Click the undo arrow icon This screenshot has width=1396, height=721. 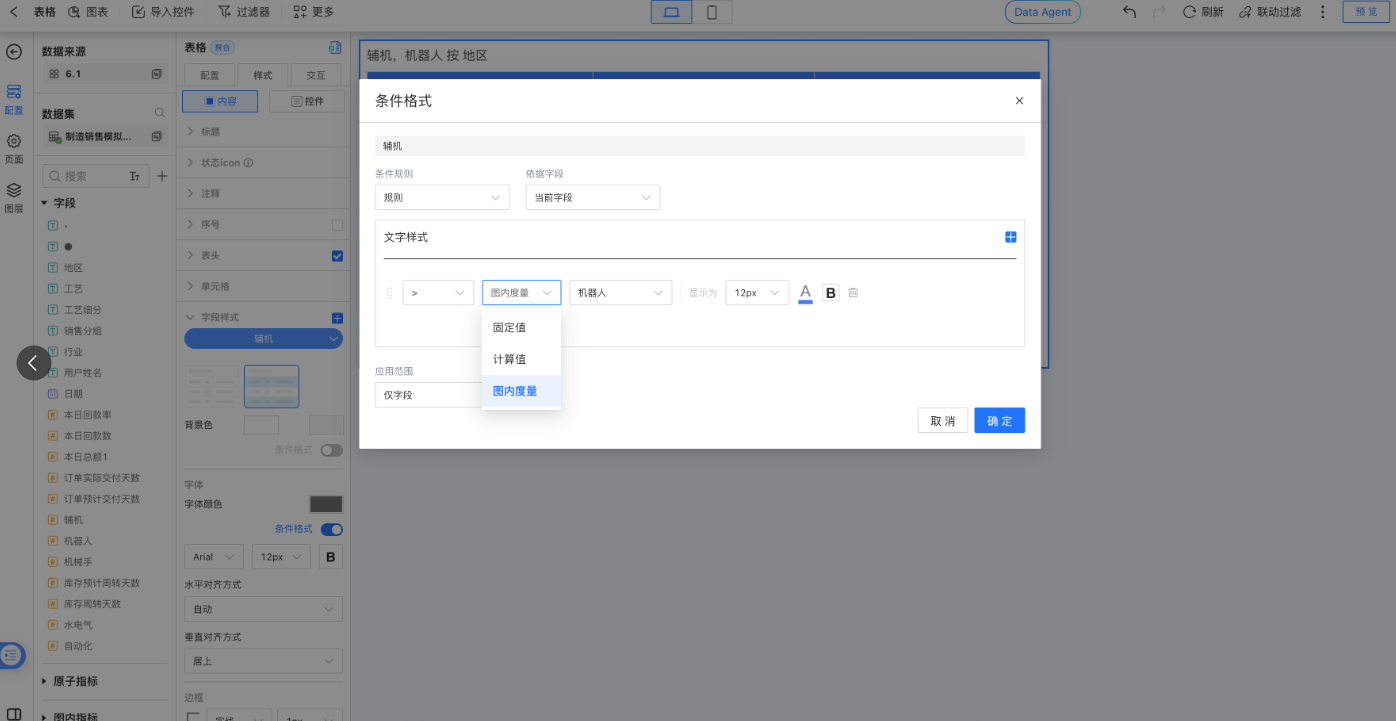tap(1128, 12)
